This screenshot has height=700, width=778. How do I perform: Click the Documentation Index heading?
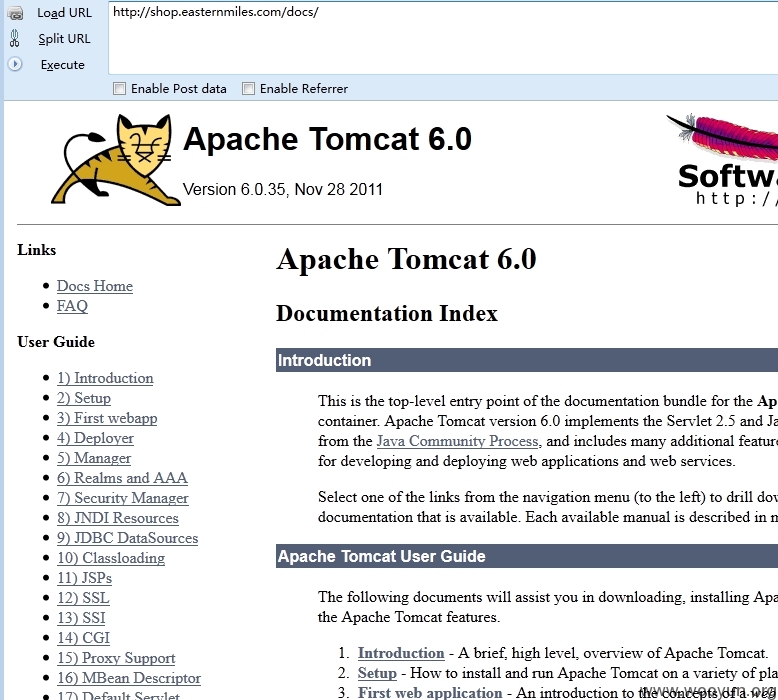(387, 314)
